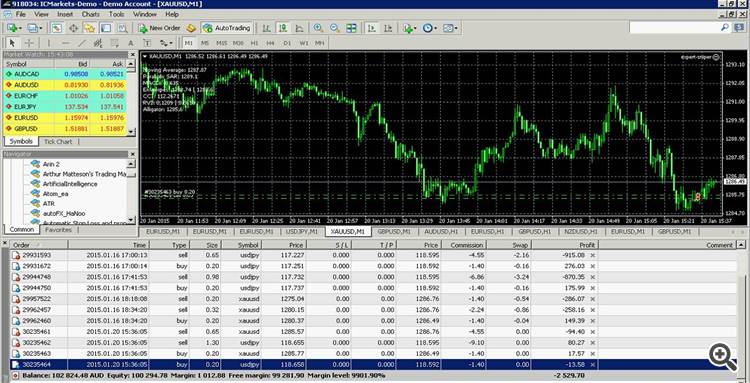Select ArtificialIntelligence expert in Navigator
The width and height of the screenshot is (750, 383).
coord(70,184)
